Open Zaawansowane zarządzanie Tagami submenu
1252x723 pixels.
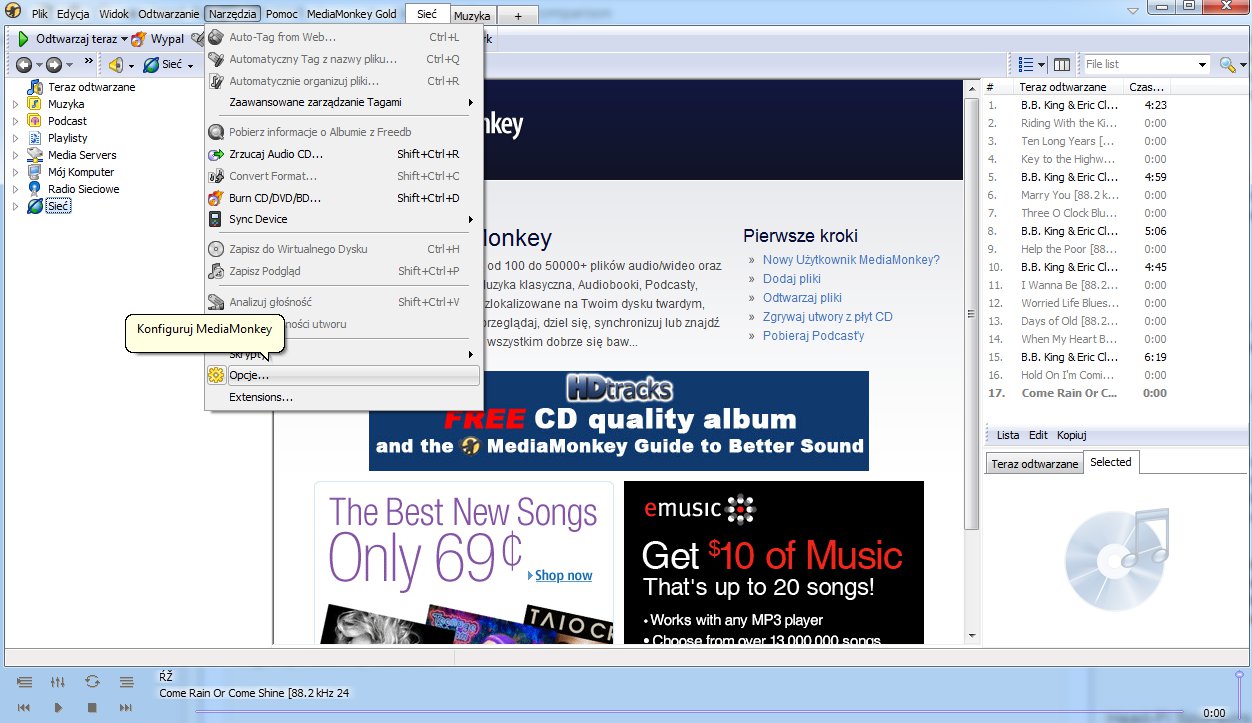(342, 102)
